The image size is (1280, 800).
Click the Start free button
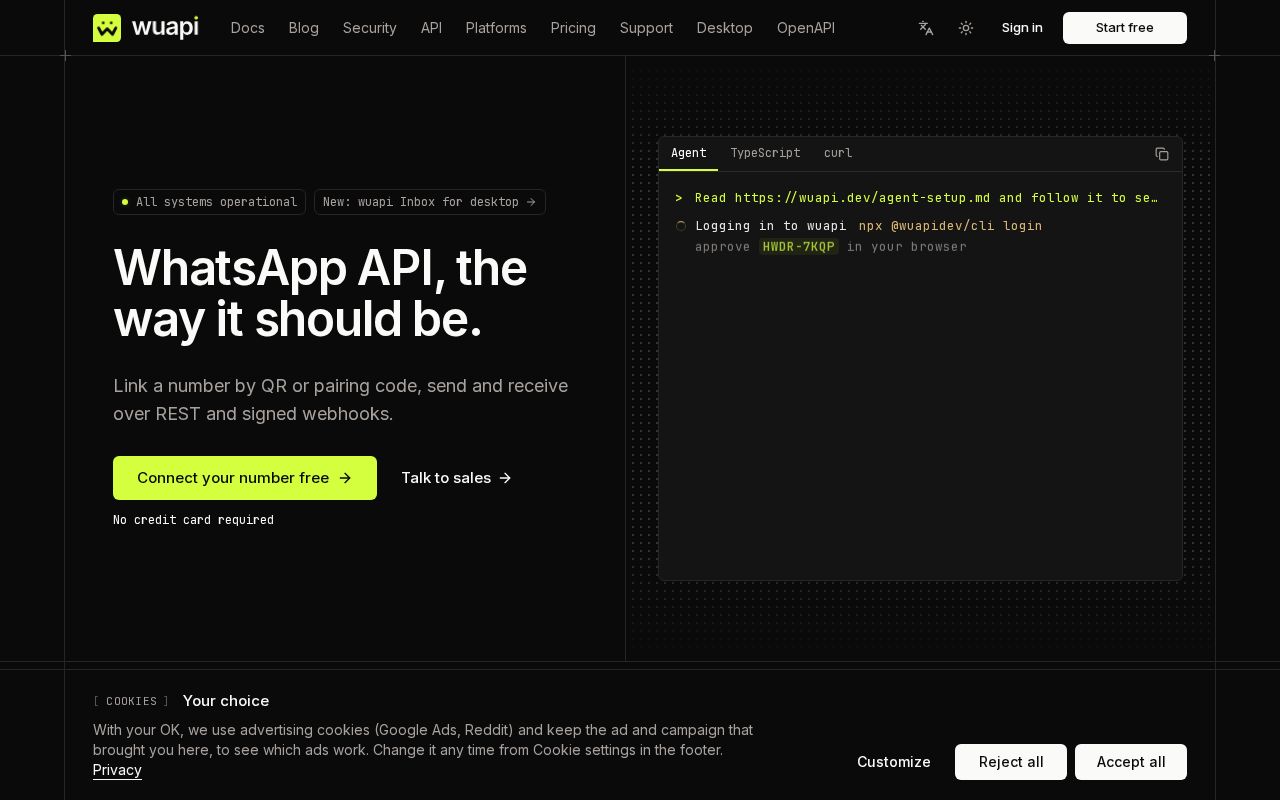pyautogui.click(x=1125, y=28)
